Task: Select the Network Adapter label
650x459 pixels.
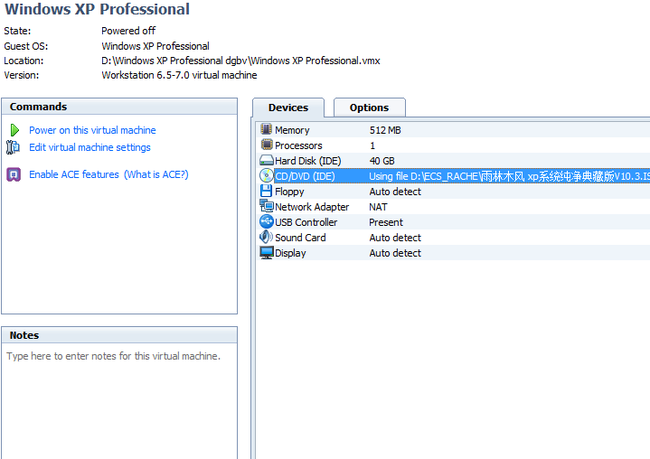Action: (x=312, y=207)
